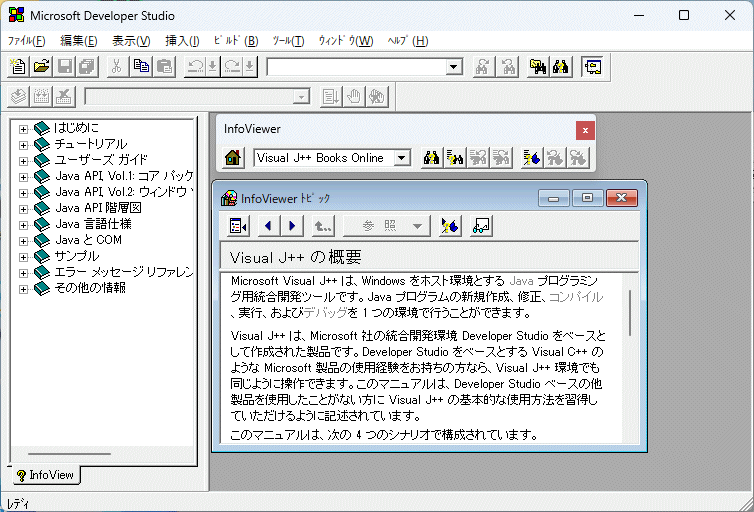Open the ファイル(F) menu
The width and height of the screenshot is (754, 512).
point(26,41)
